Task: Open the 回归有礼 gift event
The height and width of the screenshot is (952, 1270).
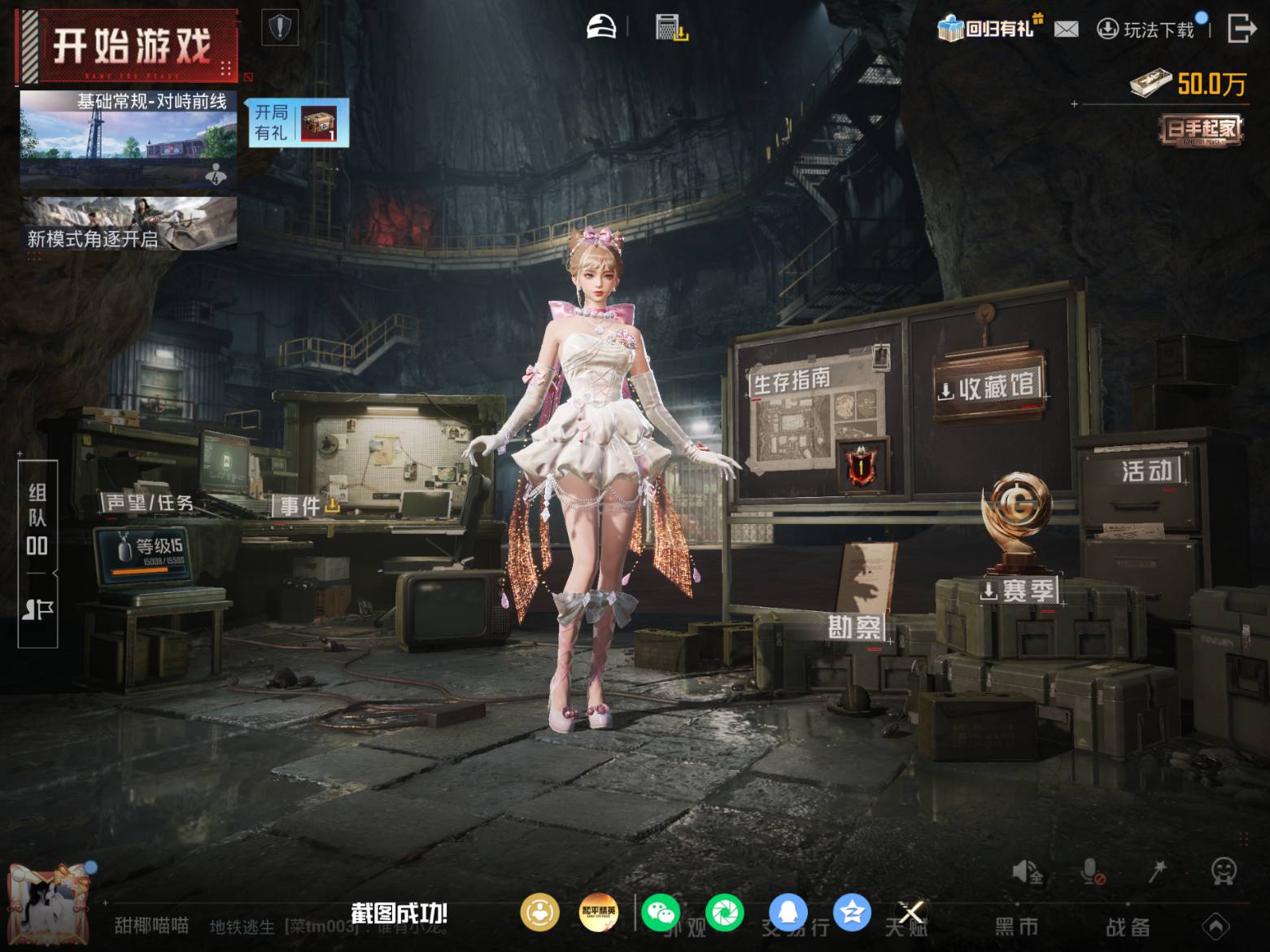Action: coord(990,28)
